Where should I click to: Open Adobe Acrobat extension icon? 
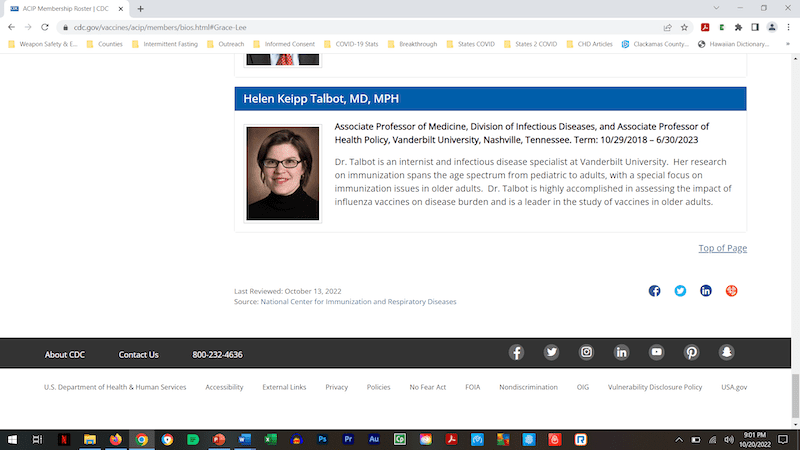coord(705,27)
